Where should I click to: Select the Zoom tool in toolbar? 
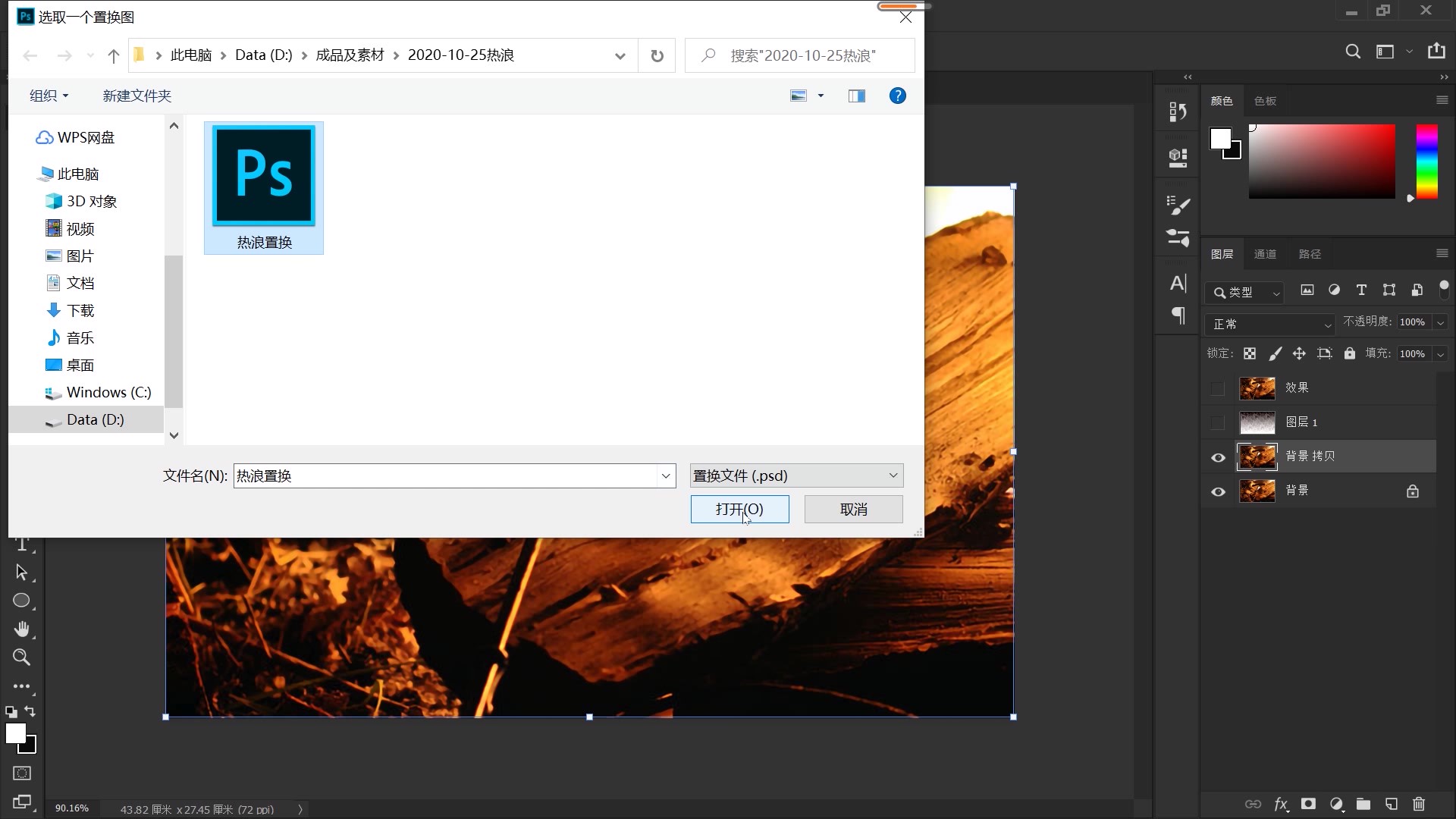click(21, 657)
